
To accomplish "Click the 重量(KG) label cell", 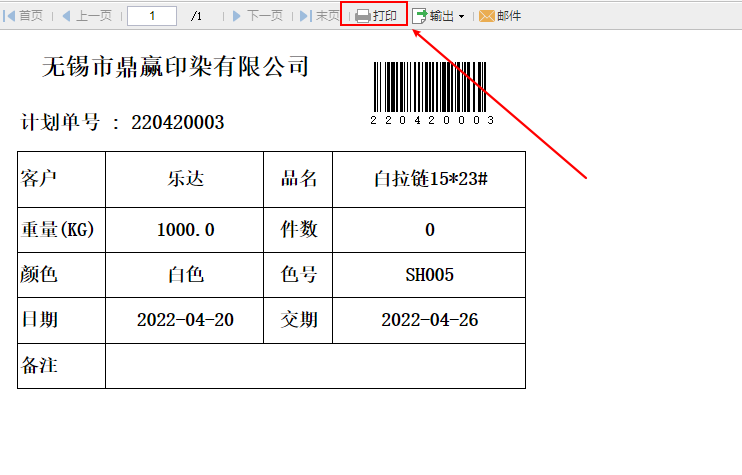I will point(62,230).
